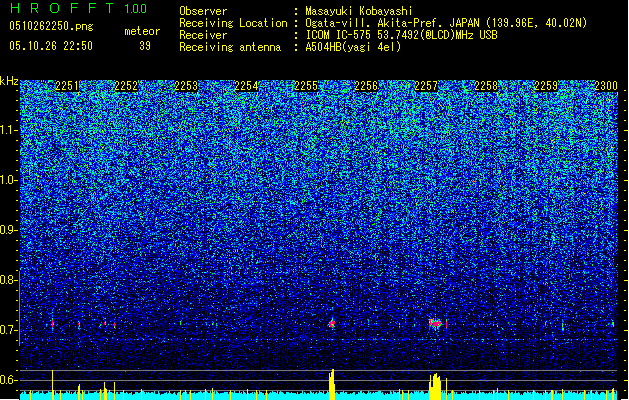Select the filename 0510262250.png

pos(51,26)
